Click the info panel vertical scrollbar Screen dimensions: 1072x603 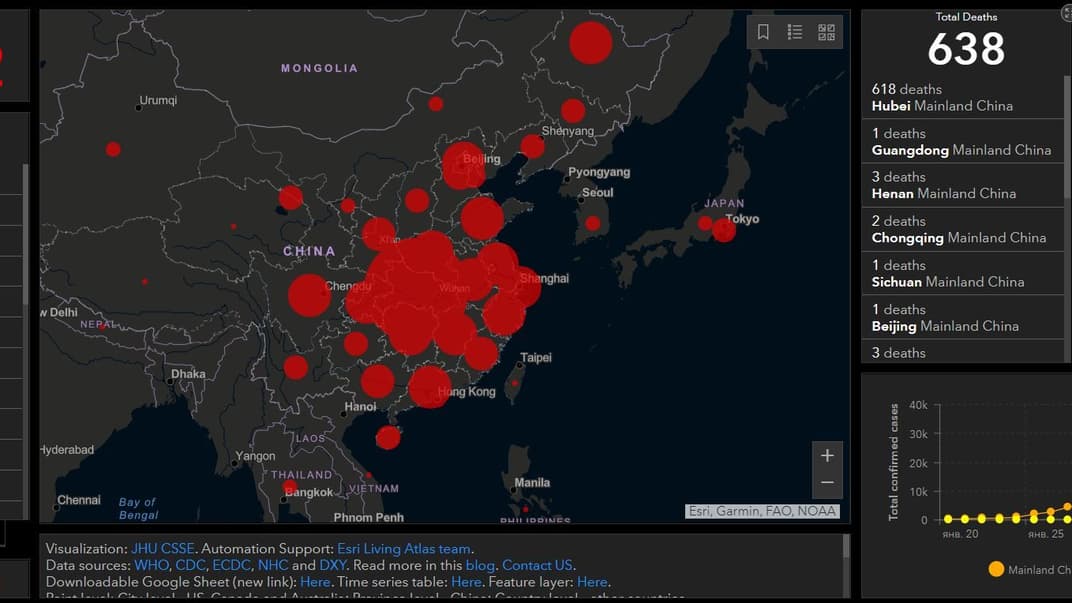tap(846, 546)
